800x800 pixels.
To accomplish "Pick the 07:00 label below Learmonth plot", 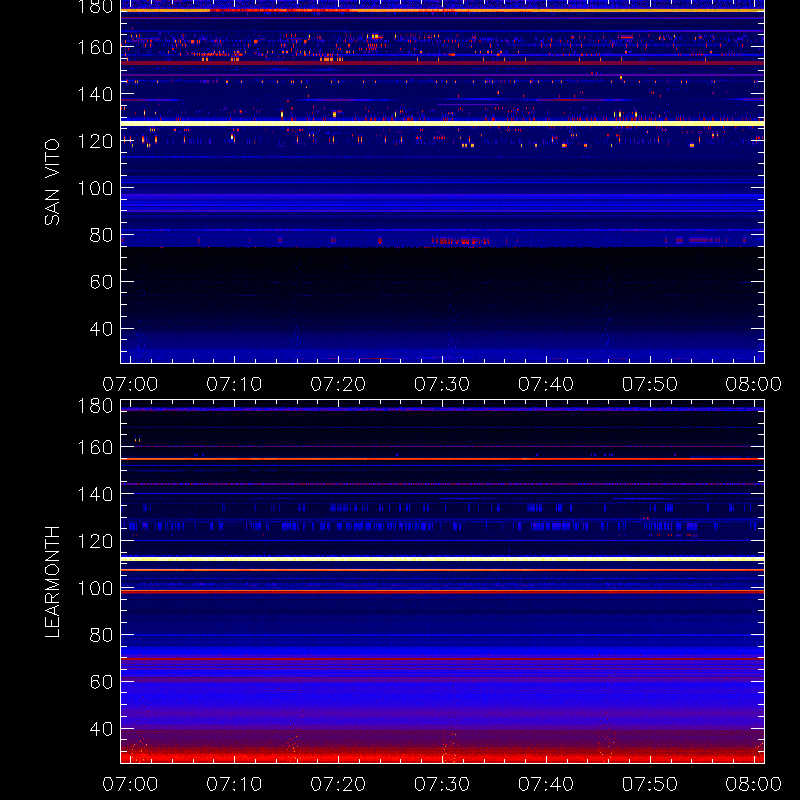I will click(x=130, y=784).
